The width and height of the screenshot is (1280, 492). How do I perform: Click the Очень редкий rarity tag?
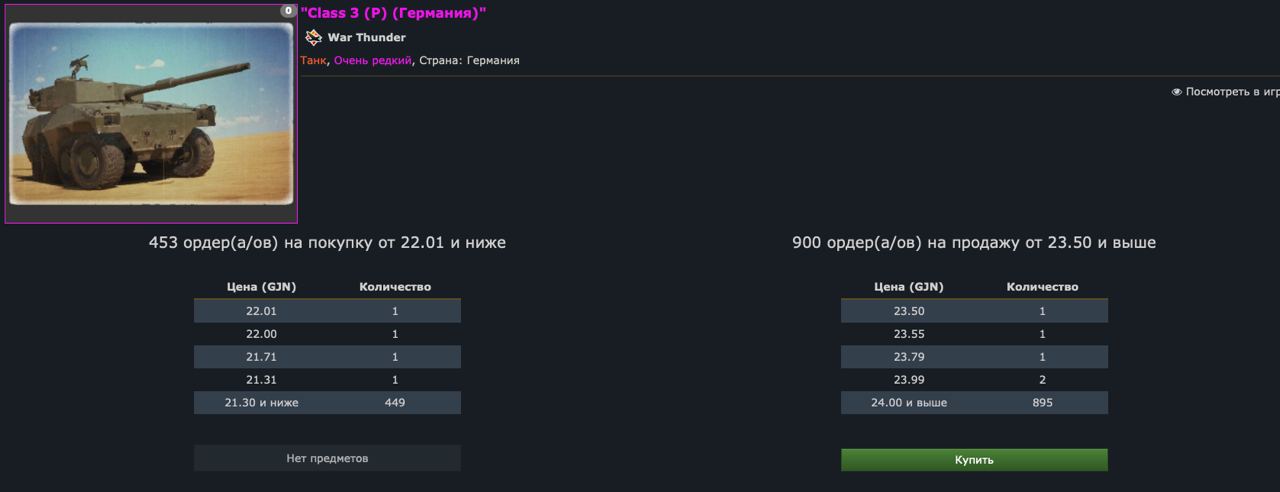click(373, 60)
